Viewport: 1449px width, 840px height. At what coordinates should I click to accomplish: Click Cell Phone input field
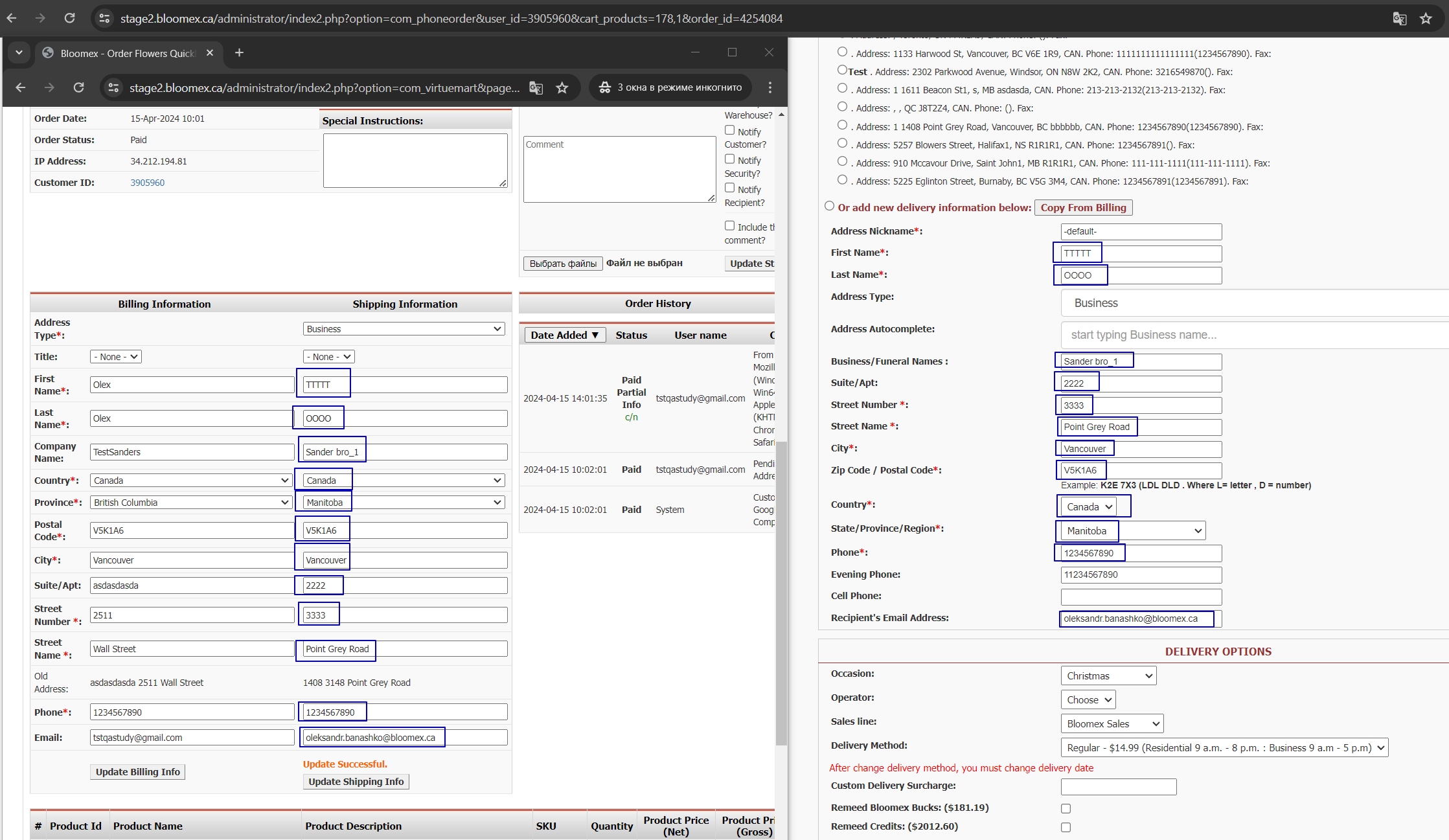click(x=1141, y=596)
